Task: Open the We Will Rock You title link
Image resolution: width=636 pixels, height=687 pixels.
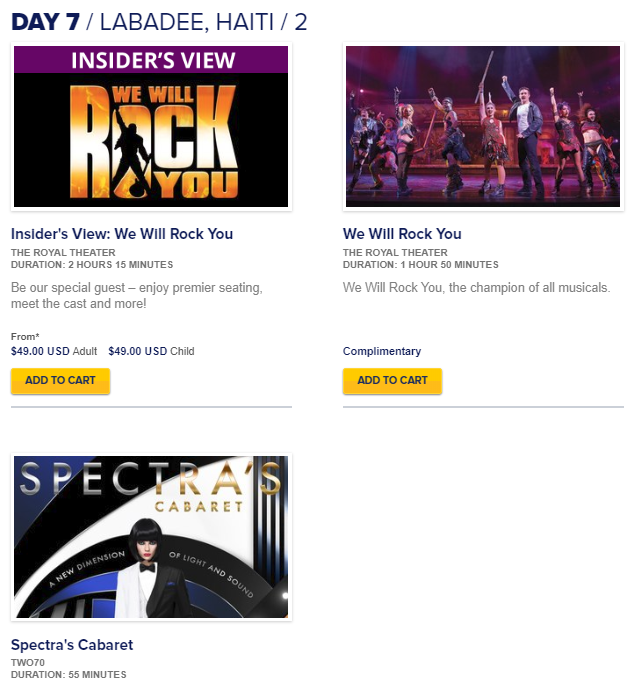Action: coord(402,234)
